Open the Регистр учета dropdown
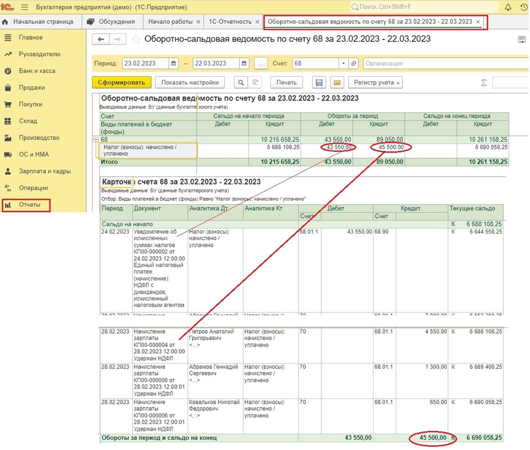Viewport: 530px width, 450px height. (x=376, y=82)
